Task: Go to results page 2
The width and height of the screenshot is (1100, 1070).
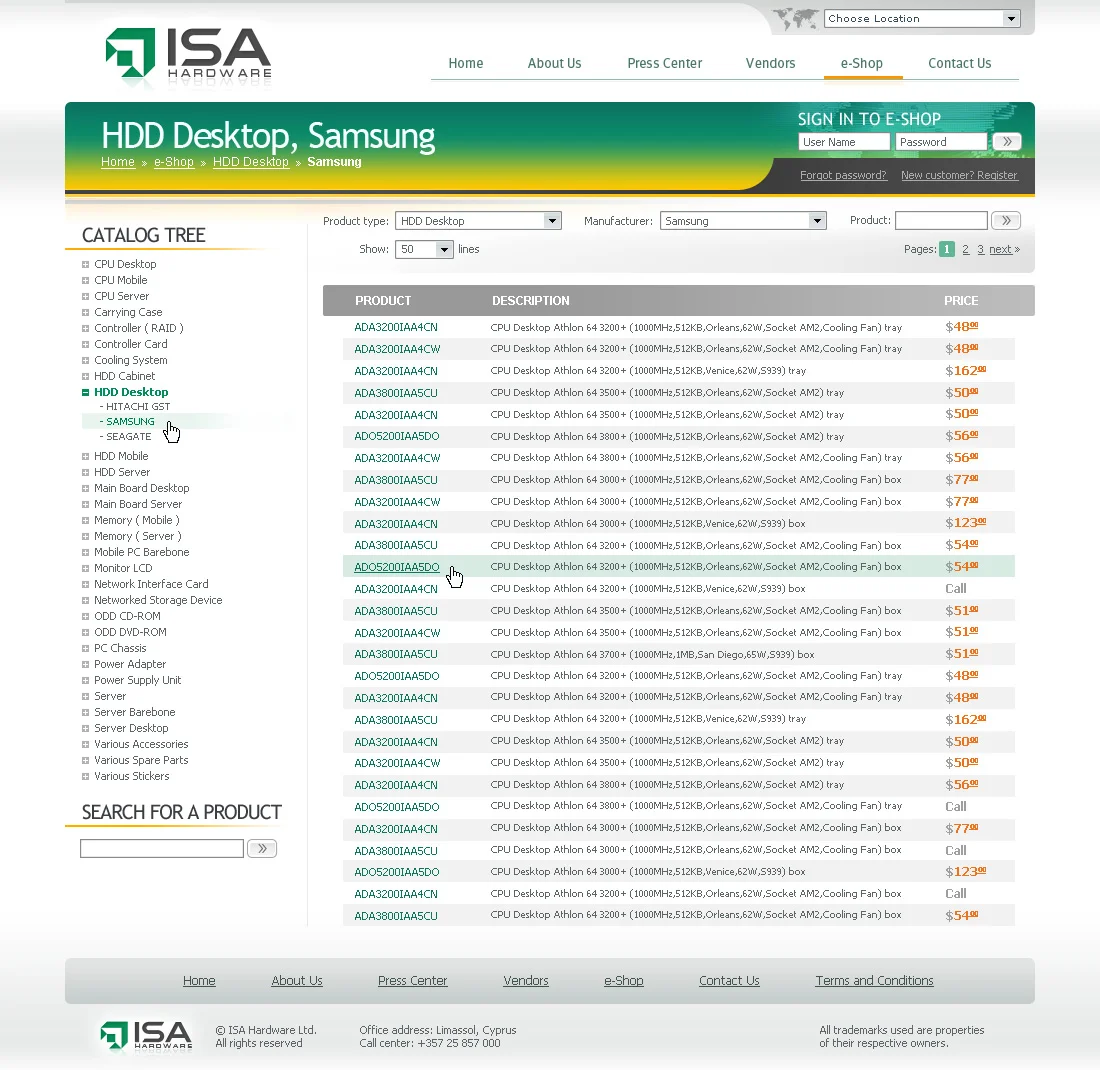Action: click(x=965, y=250)
